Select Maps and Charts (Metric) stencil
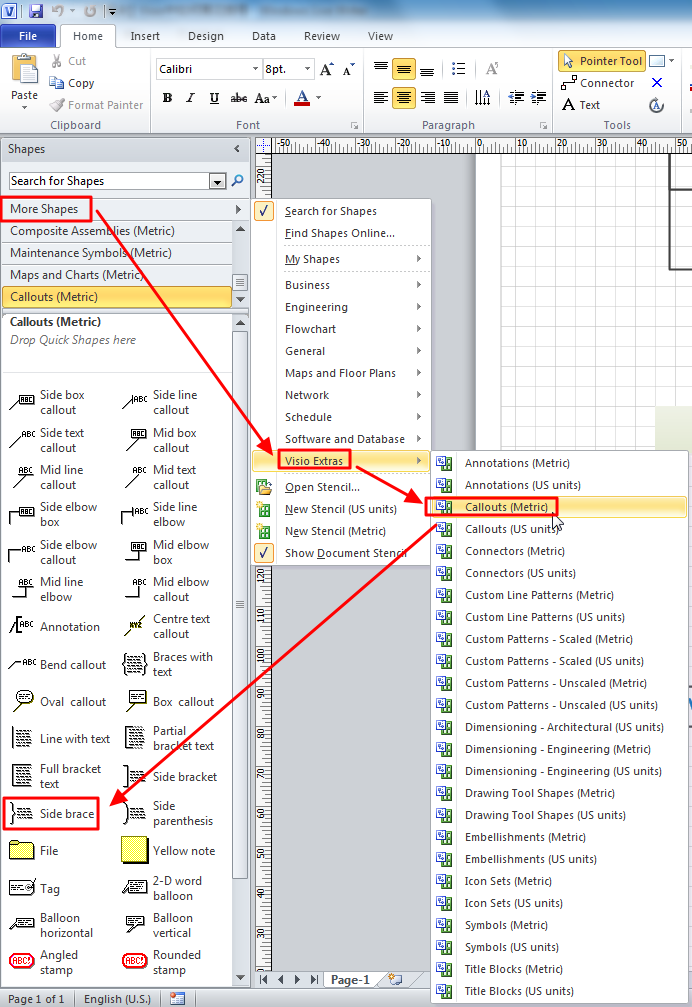This screenshot has height=1007, width=692. [x=117, y=275]
